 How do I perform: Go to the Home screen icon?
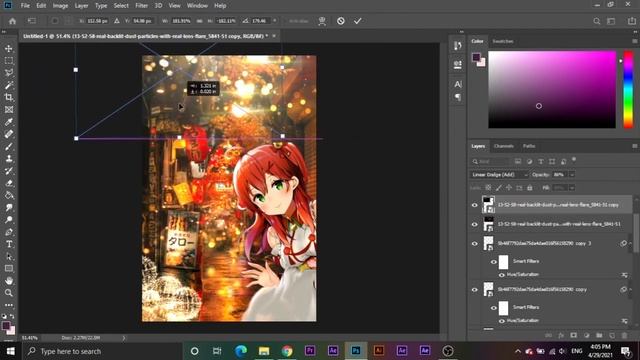[x=12, y=21]
